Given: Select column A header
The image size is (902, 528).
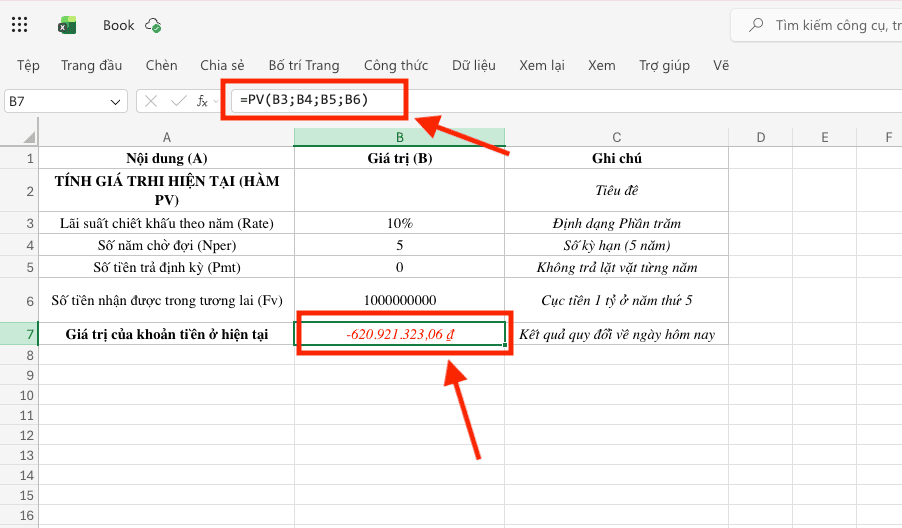Looking at the screenshot, I should [166, 137].
